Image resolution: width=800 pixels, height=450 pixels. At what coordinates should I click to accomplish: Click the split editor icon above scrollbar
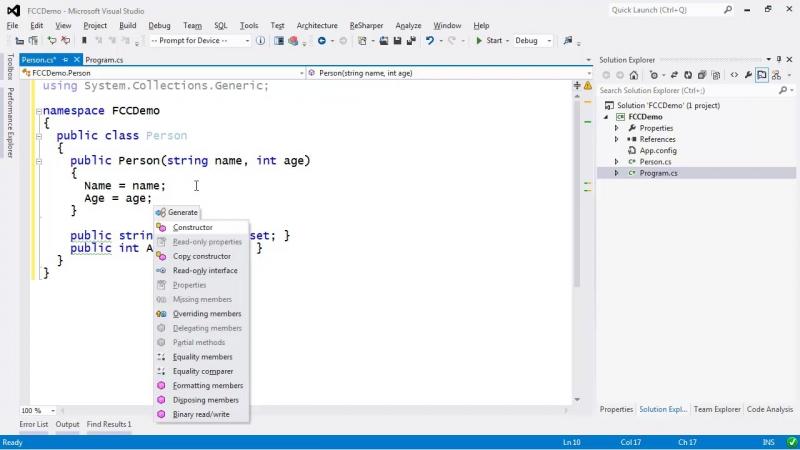click(x=577, y=85)
